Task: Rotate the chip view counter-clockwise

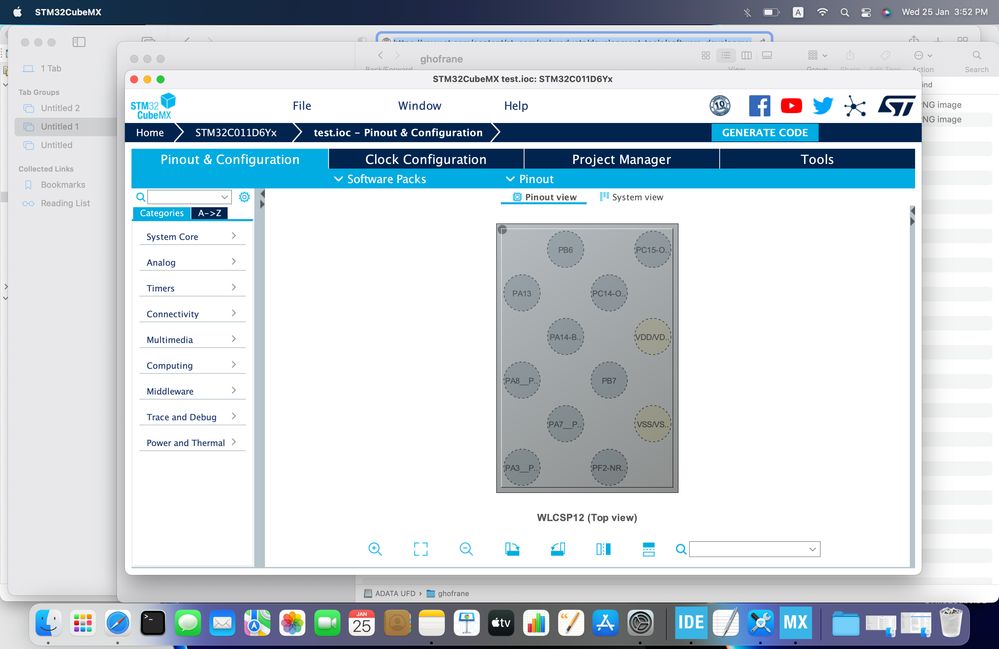Action: point(557,549)
